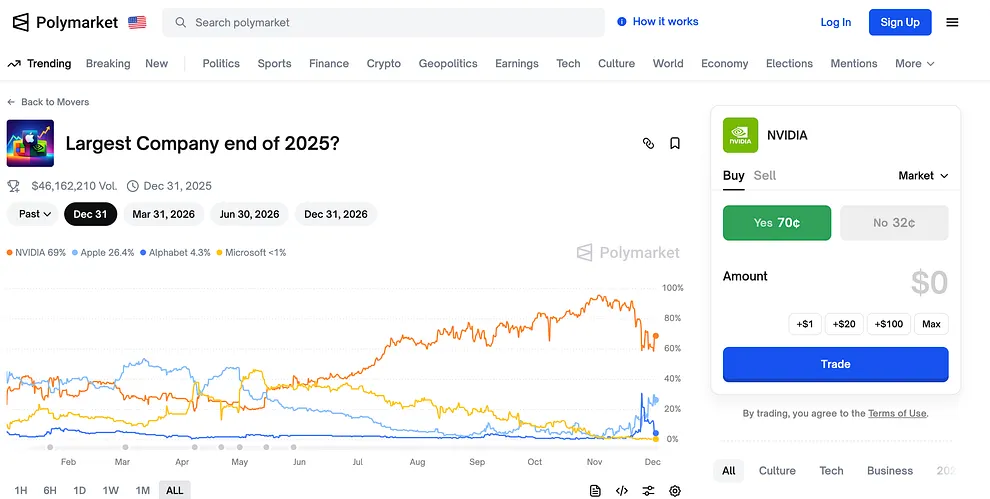Open the chart settings gear icon
This screenshot has height=499, width=990.
[675, 490]
